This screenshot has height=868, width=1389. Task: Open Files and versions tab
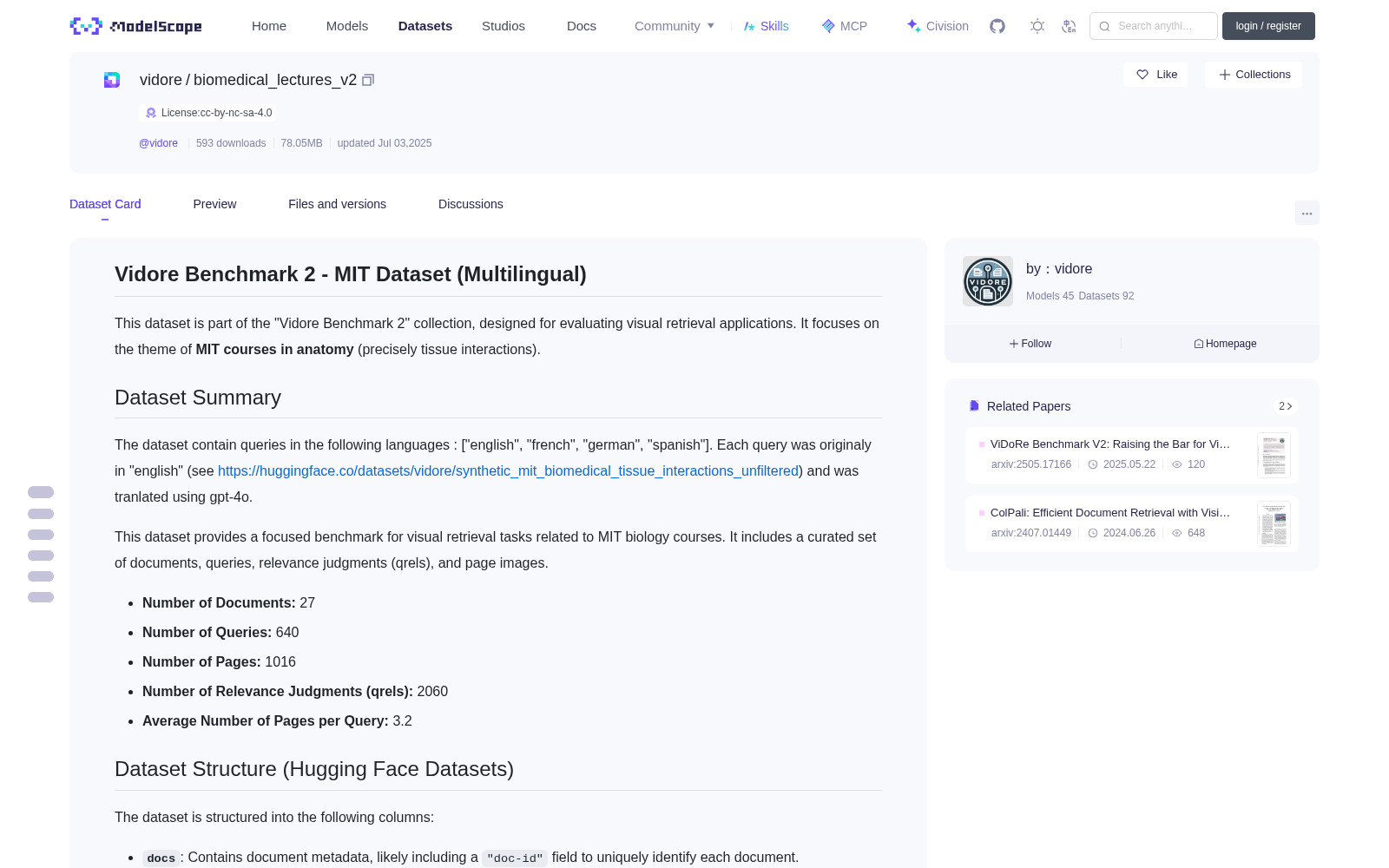(x=337, y=204)
